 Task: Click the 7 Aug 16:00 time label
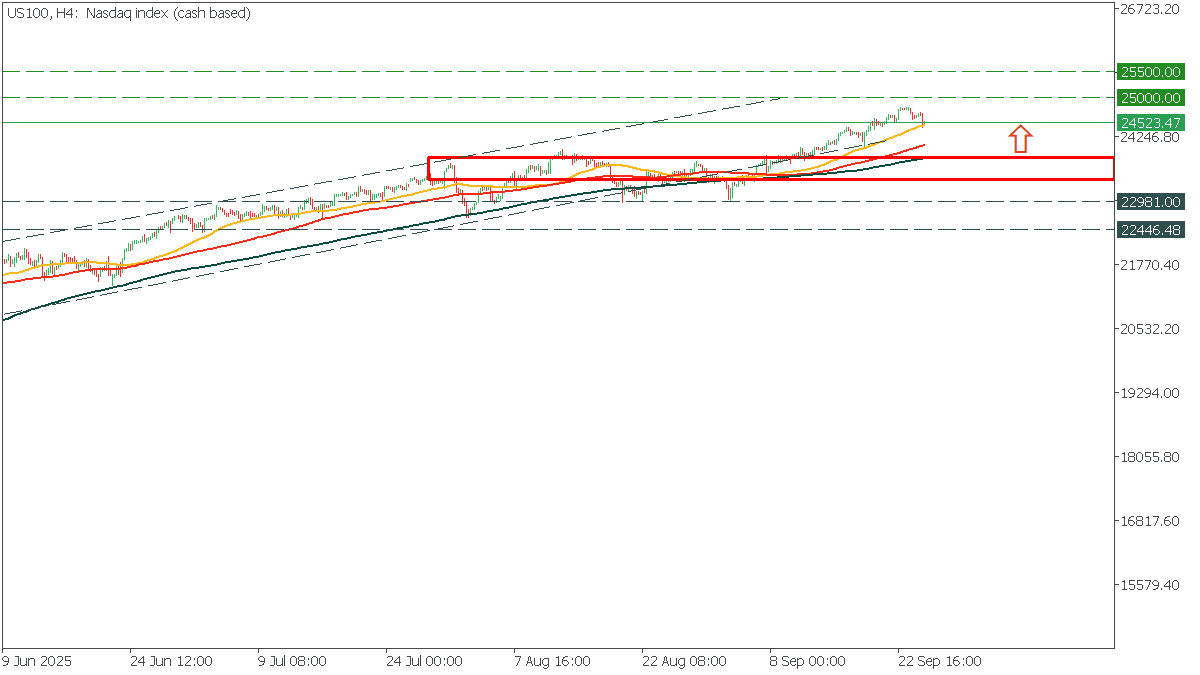(552, 661)
